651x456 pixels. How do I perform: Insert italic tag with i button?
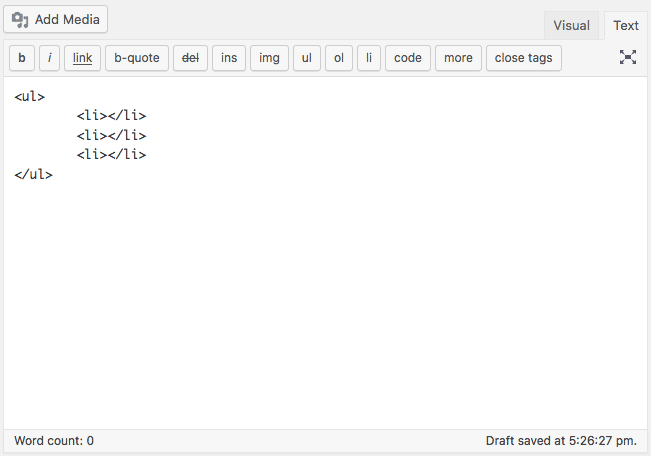[x=49, y=58]
